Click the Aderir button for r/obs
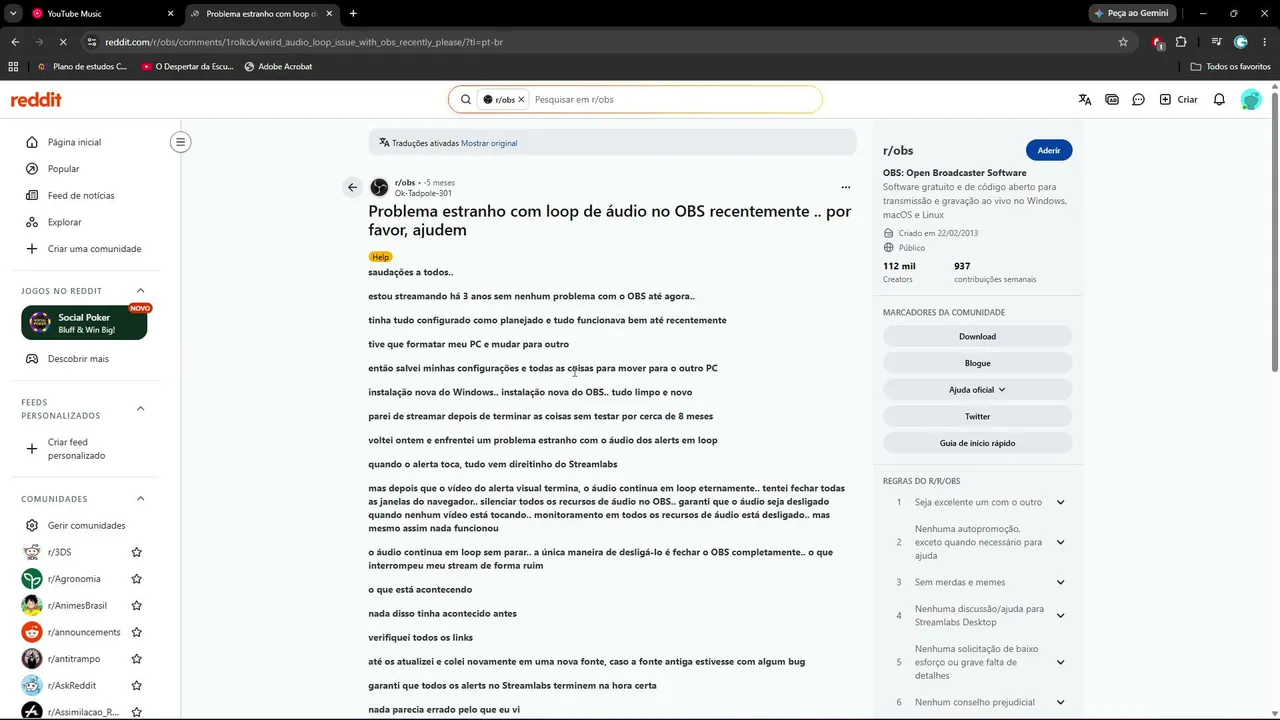The height and width of the screenshot is (720, 1280). 1049,150
